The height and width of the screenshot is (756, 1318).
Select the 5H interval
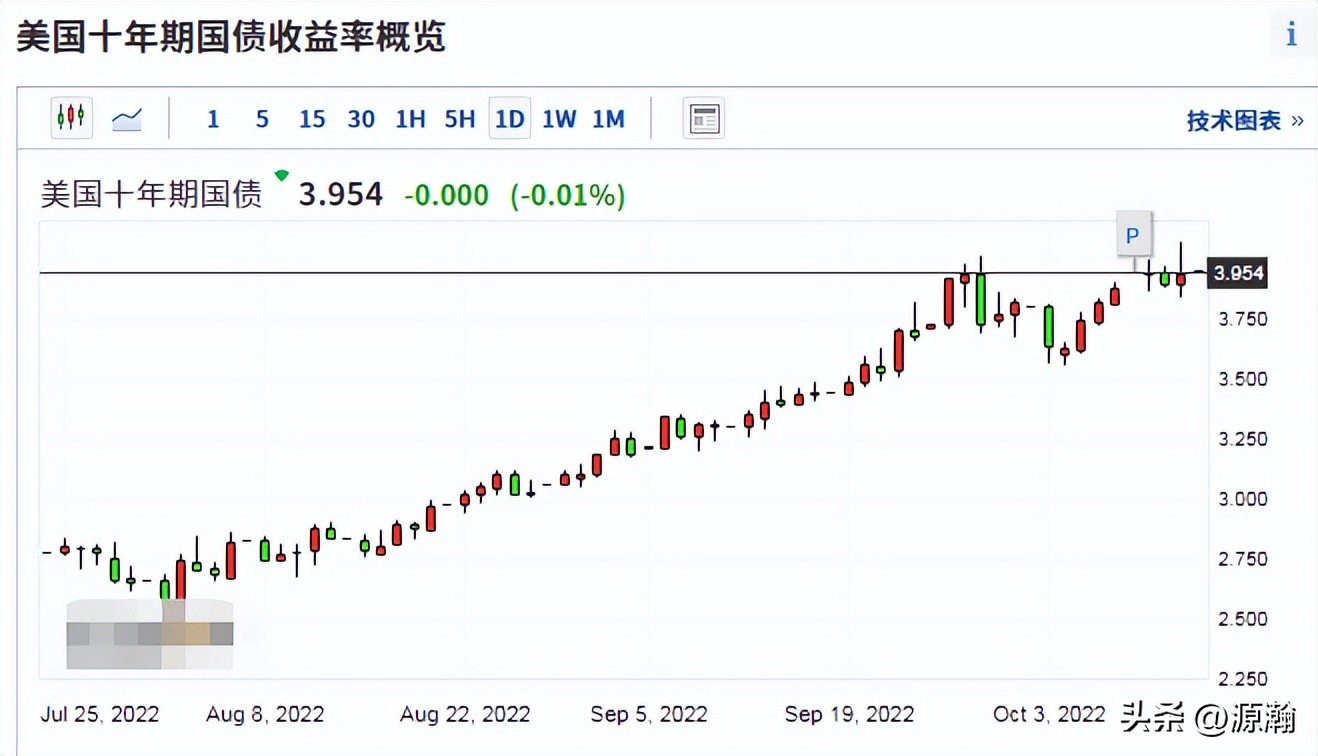point(460,119)
